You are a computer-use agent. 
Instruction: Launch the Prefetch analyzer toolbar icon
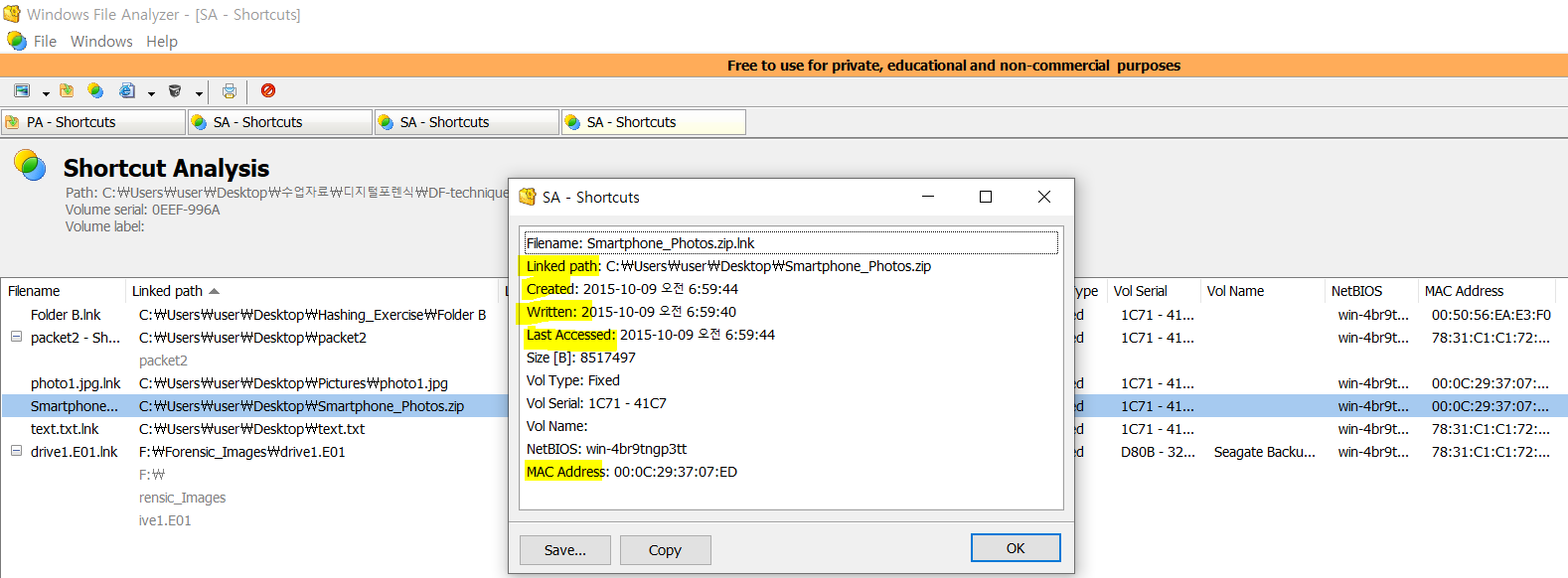pyautogui.click(x=67, y=90)
